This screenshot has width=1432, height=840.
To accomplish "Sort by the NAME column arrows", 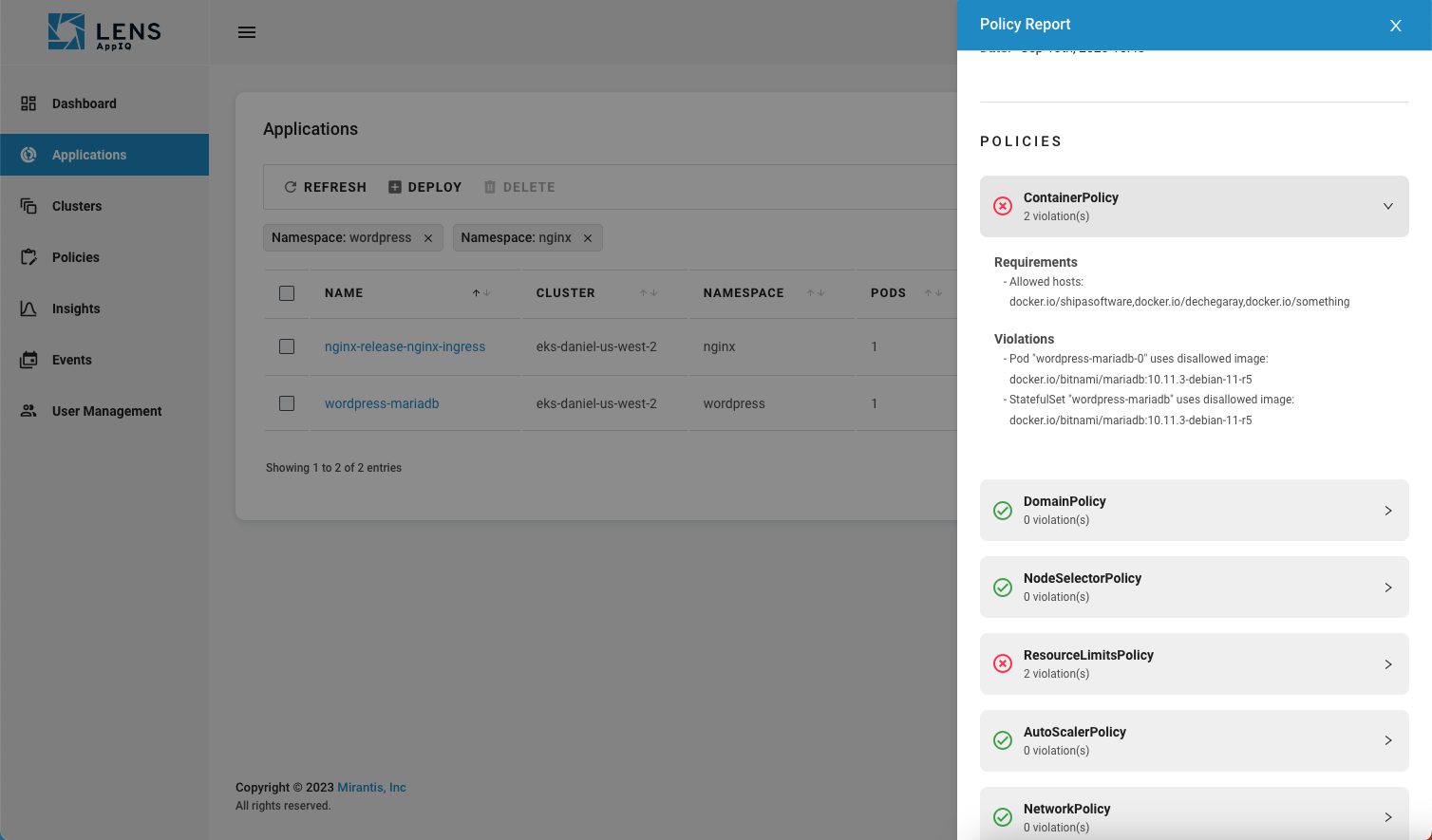I will pos(481,293).
